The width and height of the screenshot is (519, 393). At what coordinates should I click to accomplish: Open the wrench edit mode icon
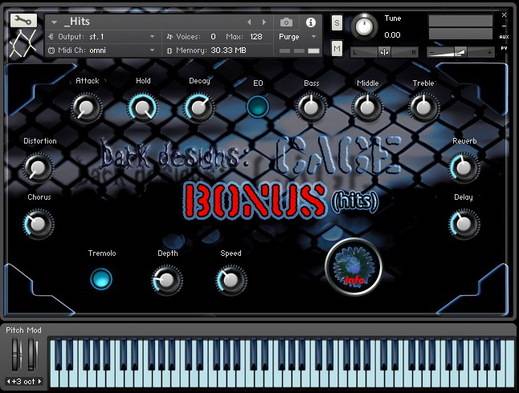pos(23,21)
